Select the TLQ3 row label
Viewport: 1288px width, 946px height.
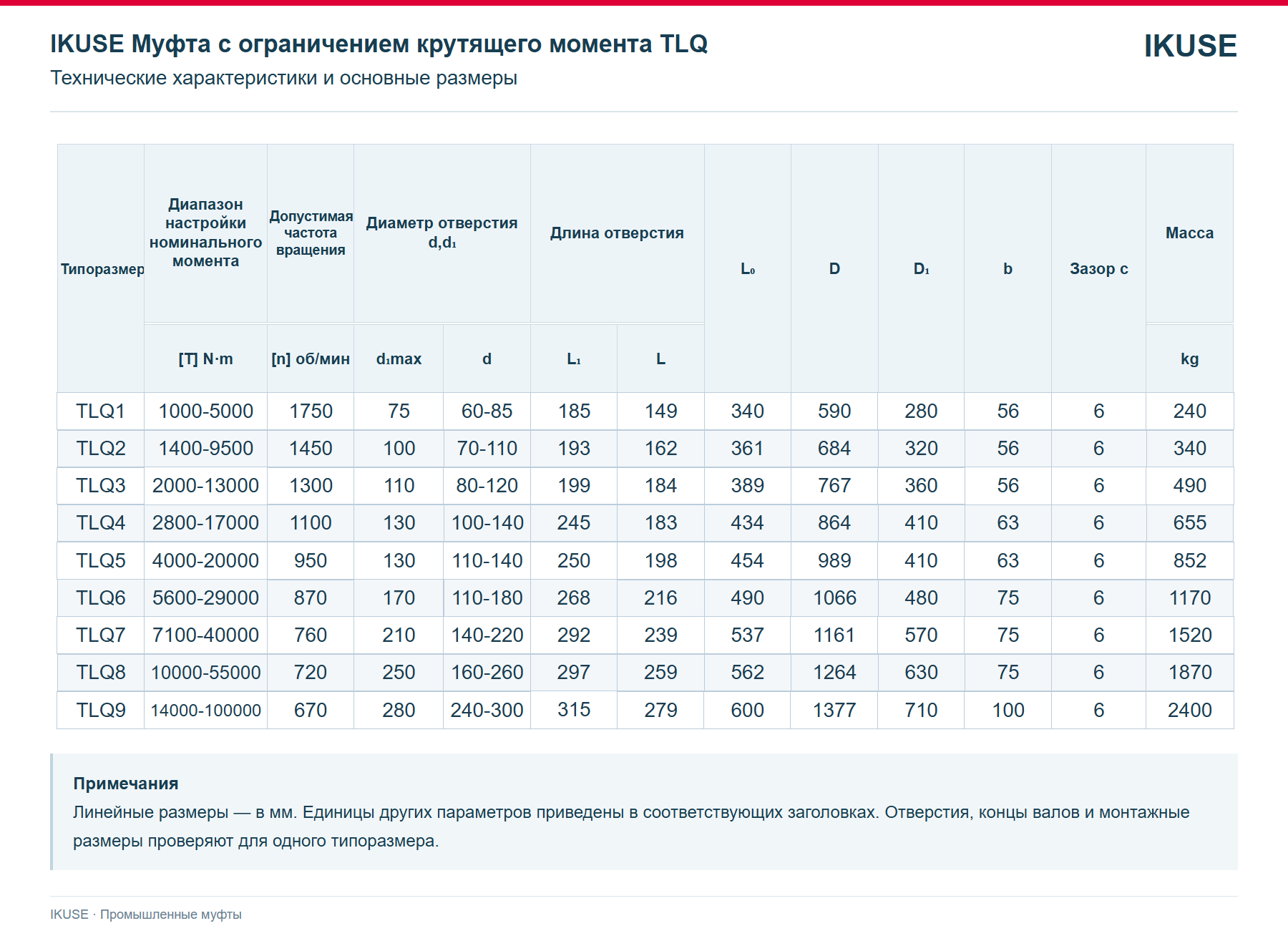pos(101,485)
